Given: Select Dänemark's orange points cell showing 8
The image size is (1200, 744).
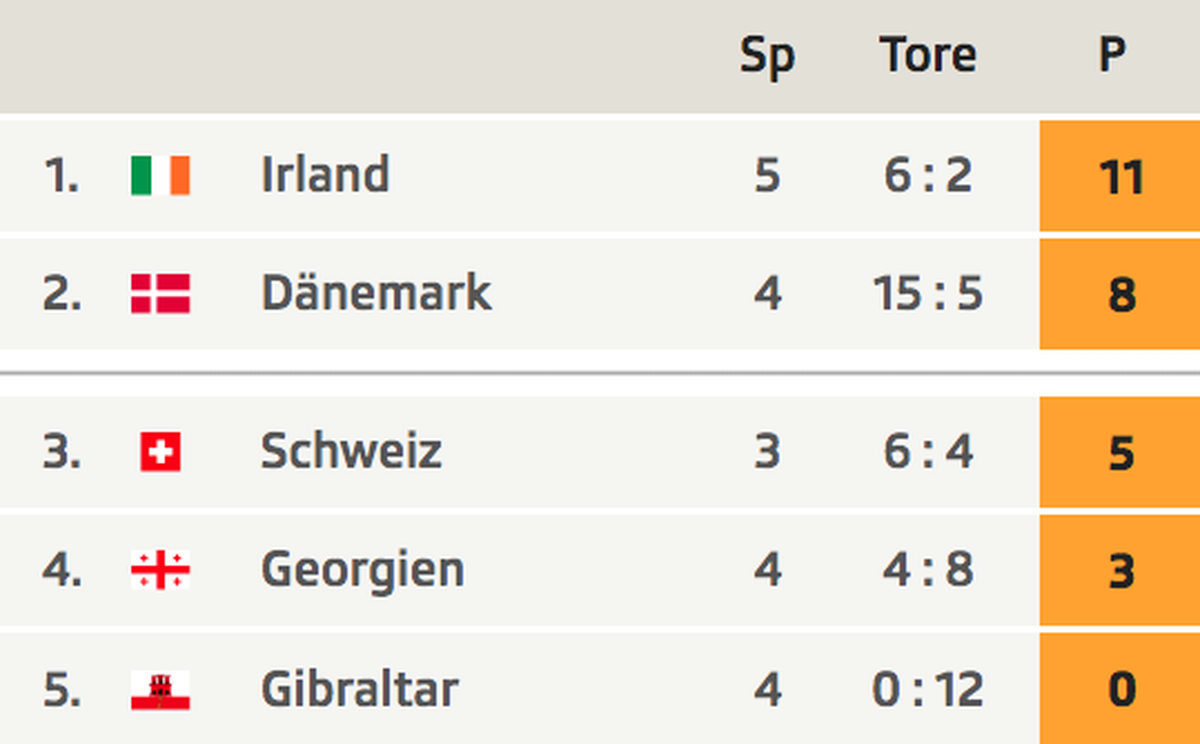Looking at the screenshot, I should (1120, 294).
